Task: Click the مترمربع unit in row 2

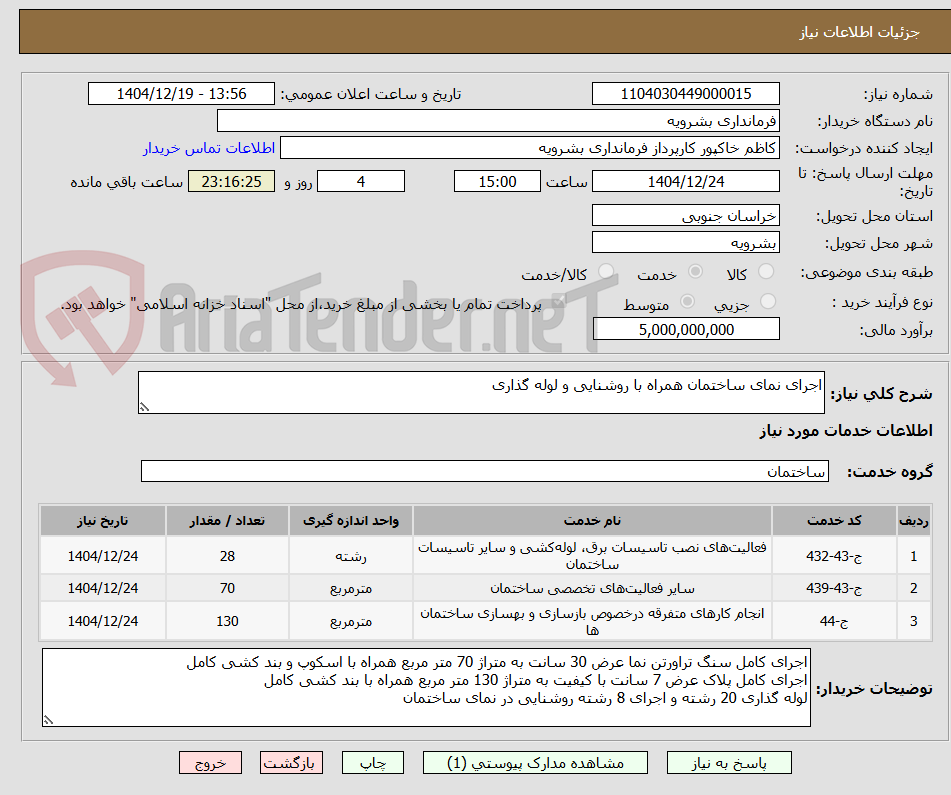Action: point(351,588)
